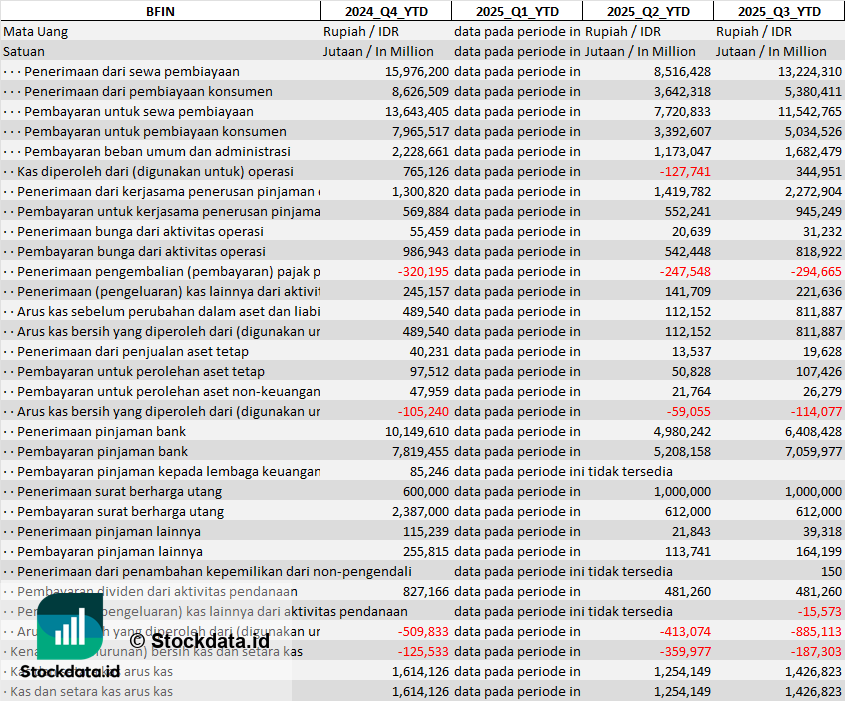Click the value 1,300,820
845x701 pixels.
click(x=420, y=192)
